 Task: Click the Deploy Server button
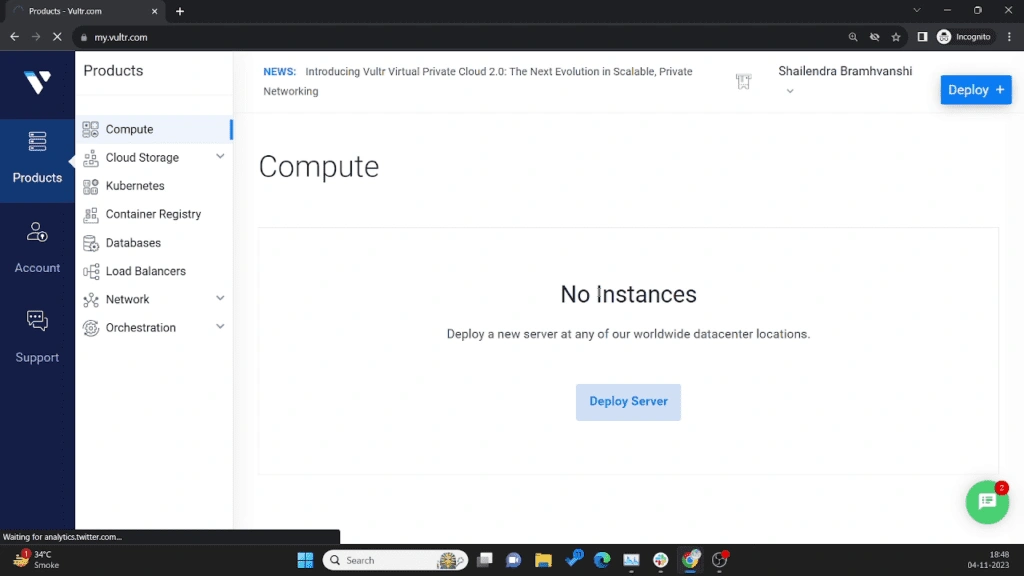click(628, 401)
